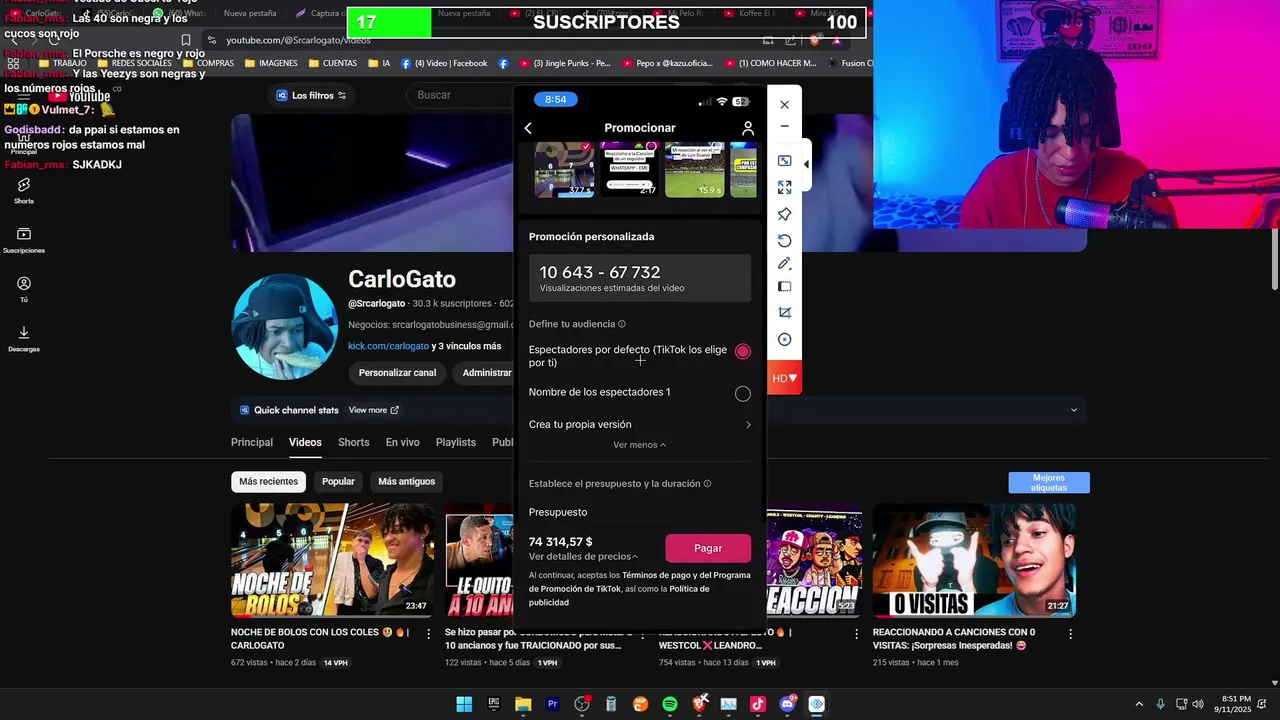
Task: Open Windows Start menu
Action: (464, 704)
